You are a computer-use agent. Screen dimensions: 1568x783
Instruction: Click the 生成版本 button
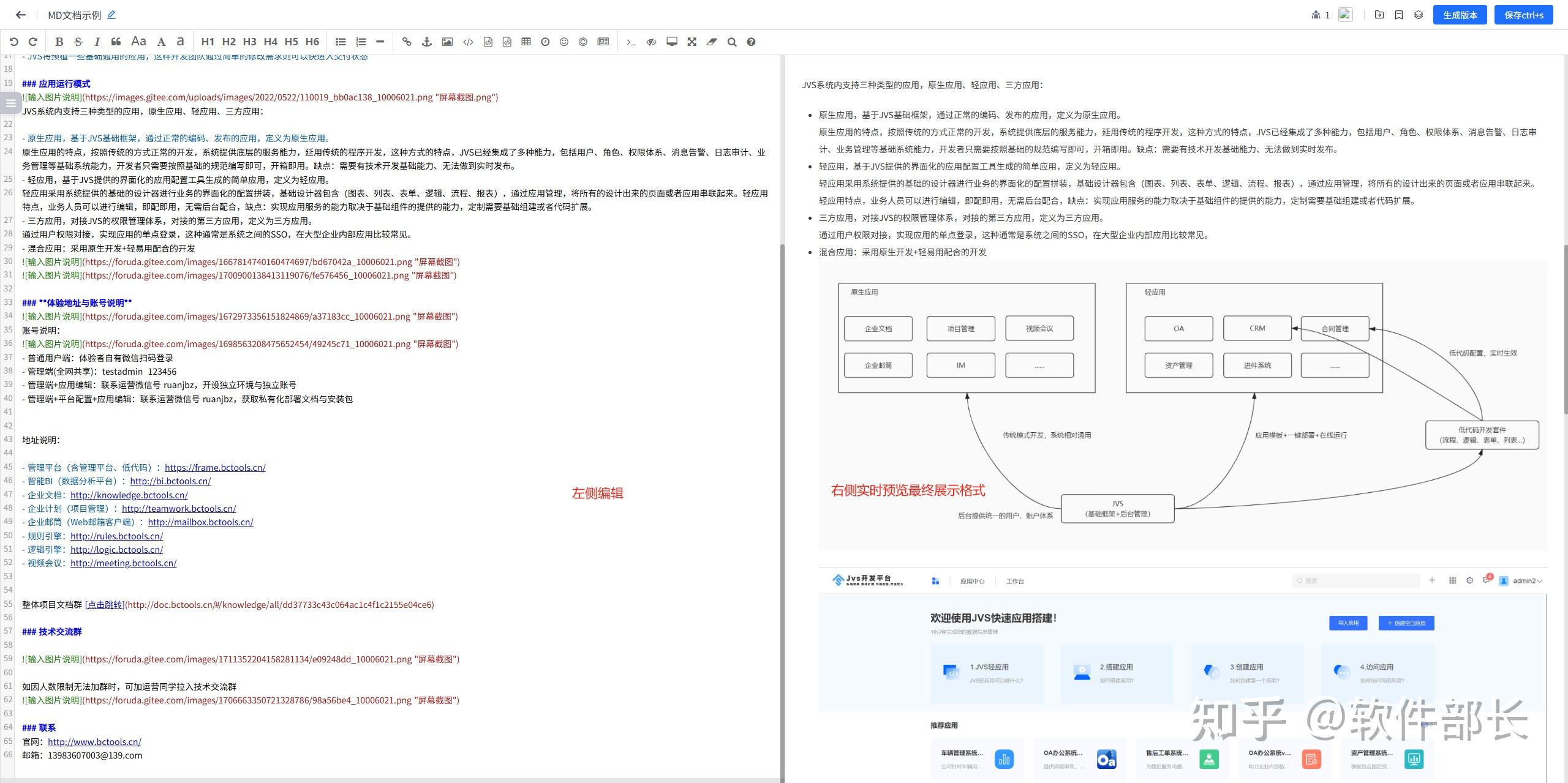(x=1460, y=15)
